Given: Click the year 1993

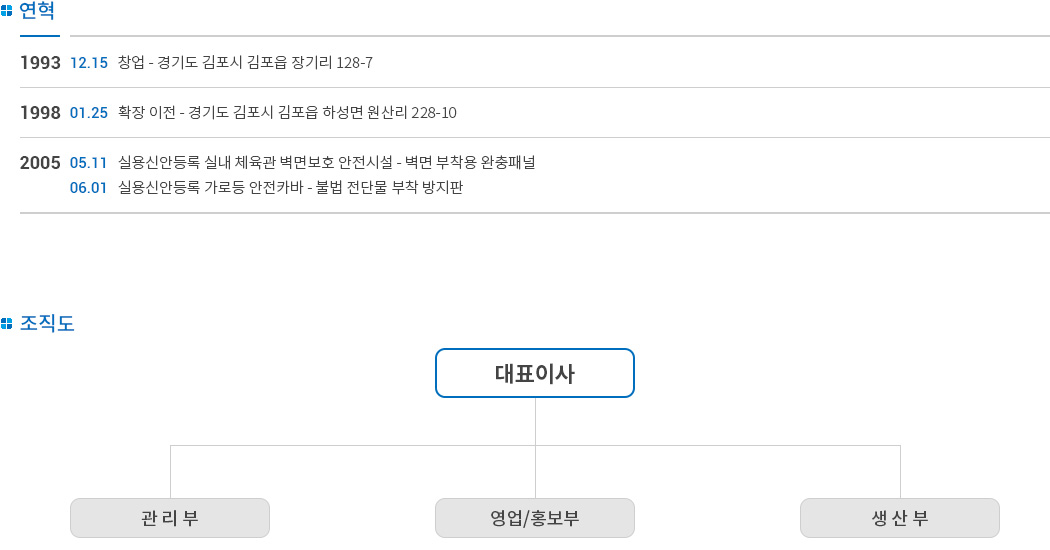Looking at the screenshot, I should click(40, 63).
